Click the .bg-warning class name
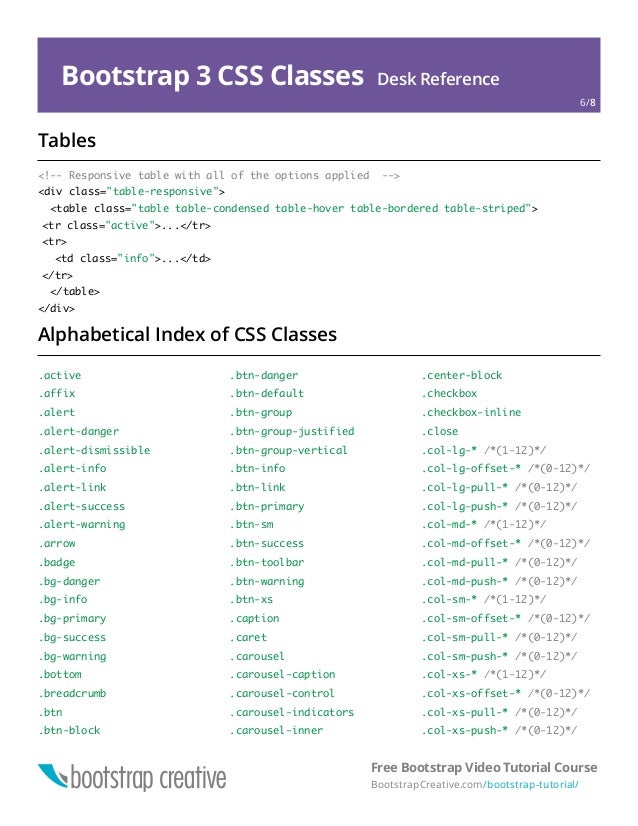The width and height of the screenshot is (638, 826). tap(72, 656)
